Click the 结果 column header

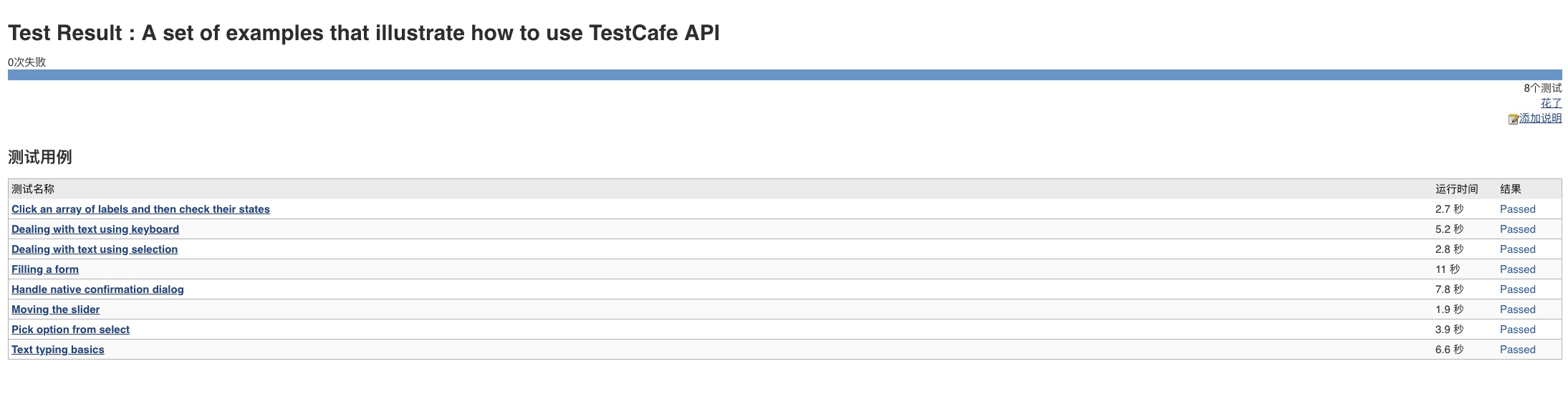(1510, 189)
